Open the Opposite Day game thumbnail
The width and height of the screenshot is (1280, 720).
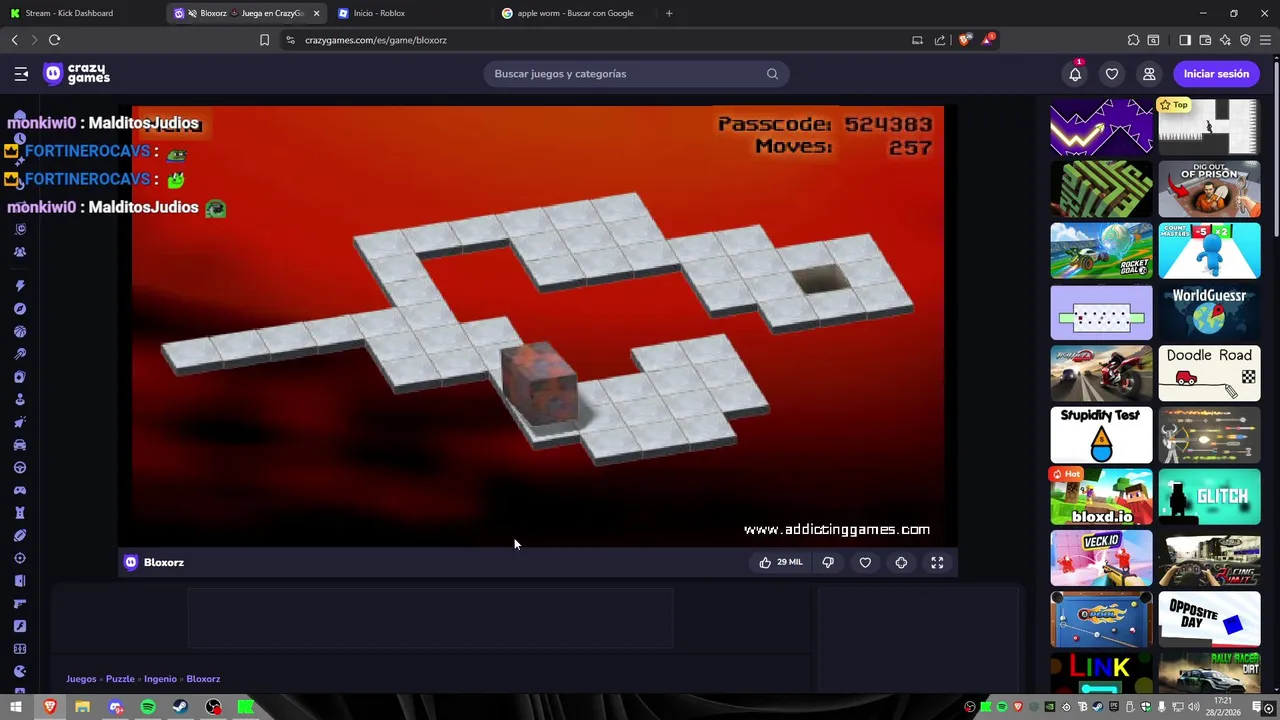point(1209,620)
